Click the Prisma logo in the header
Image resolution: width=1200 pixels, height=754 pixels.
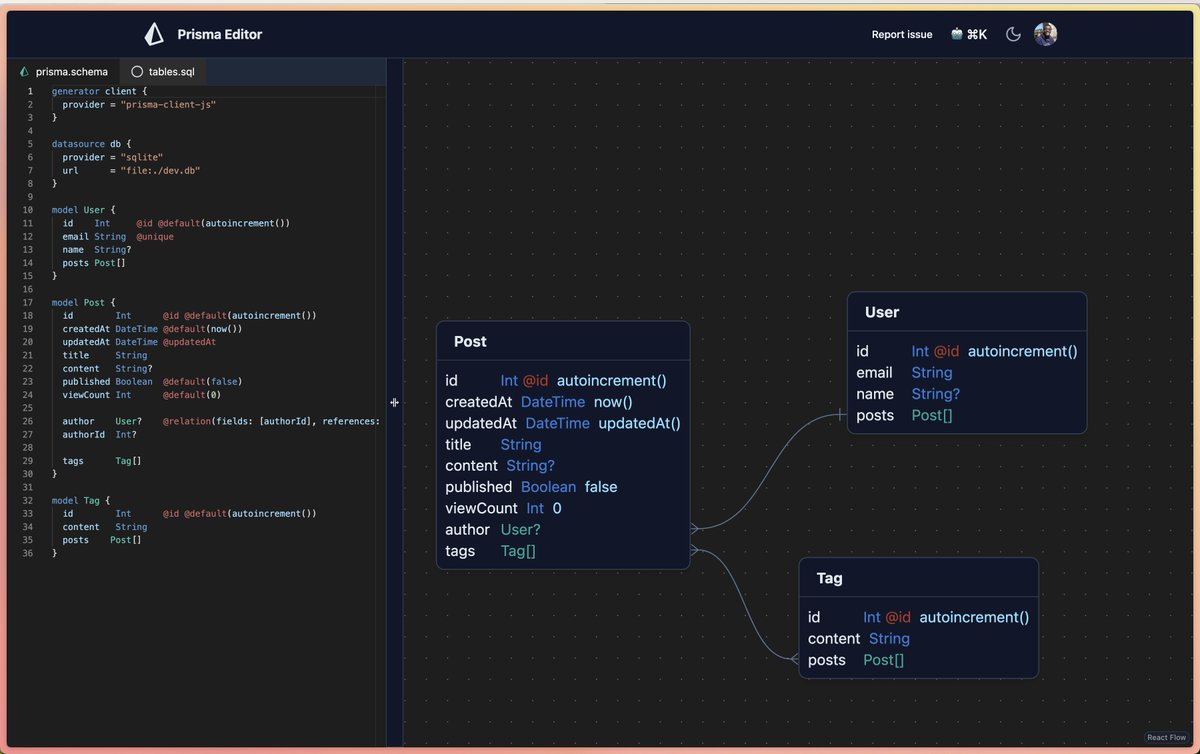152,33
